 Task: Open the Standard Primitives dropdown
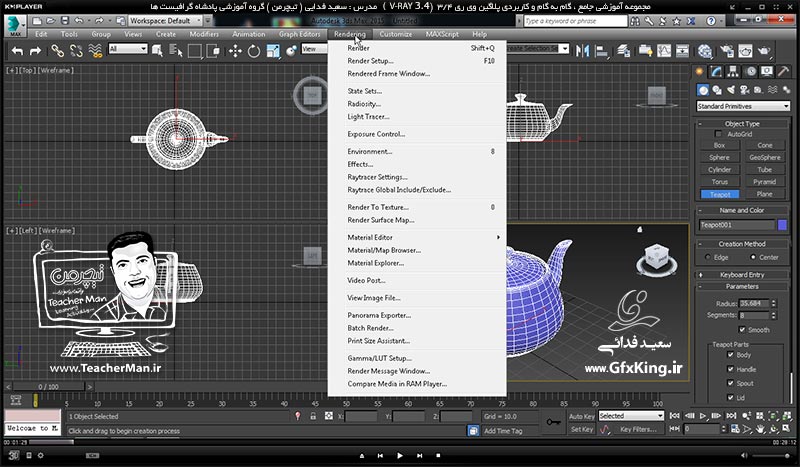pos(743,106)
